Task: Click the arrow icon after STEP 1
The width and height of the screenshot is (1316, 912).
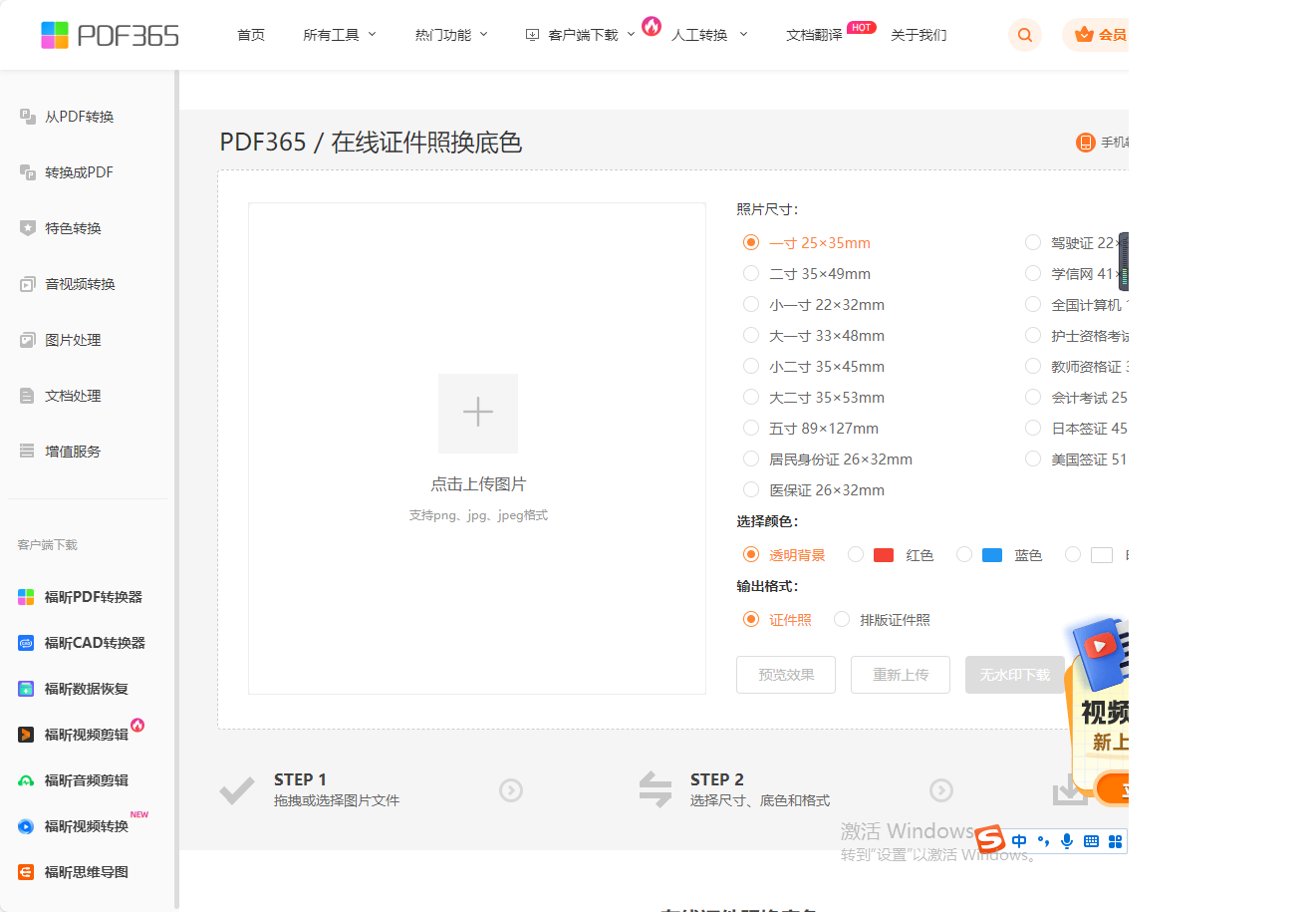Action: click(511, 790)
